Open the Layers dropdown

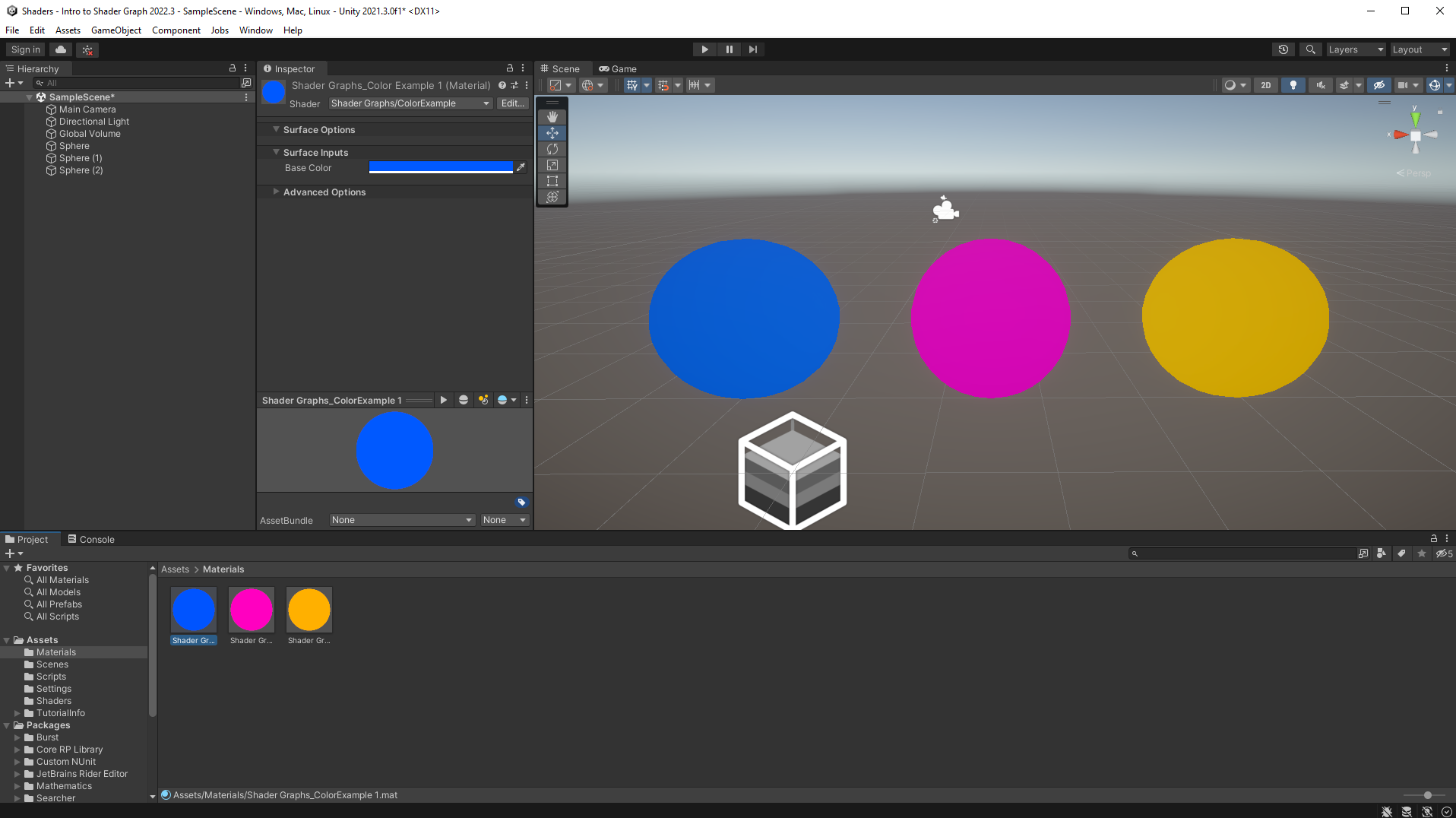pyautogui.click(x=1355, y=49)
